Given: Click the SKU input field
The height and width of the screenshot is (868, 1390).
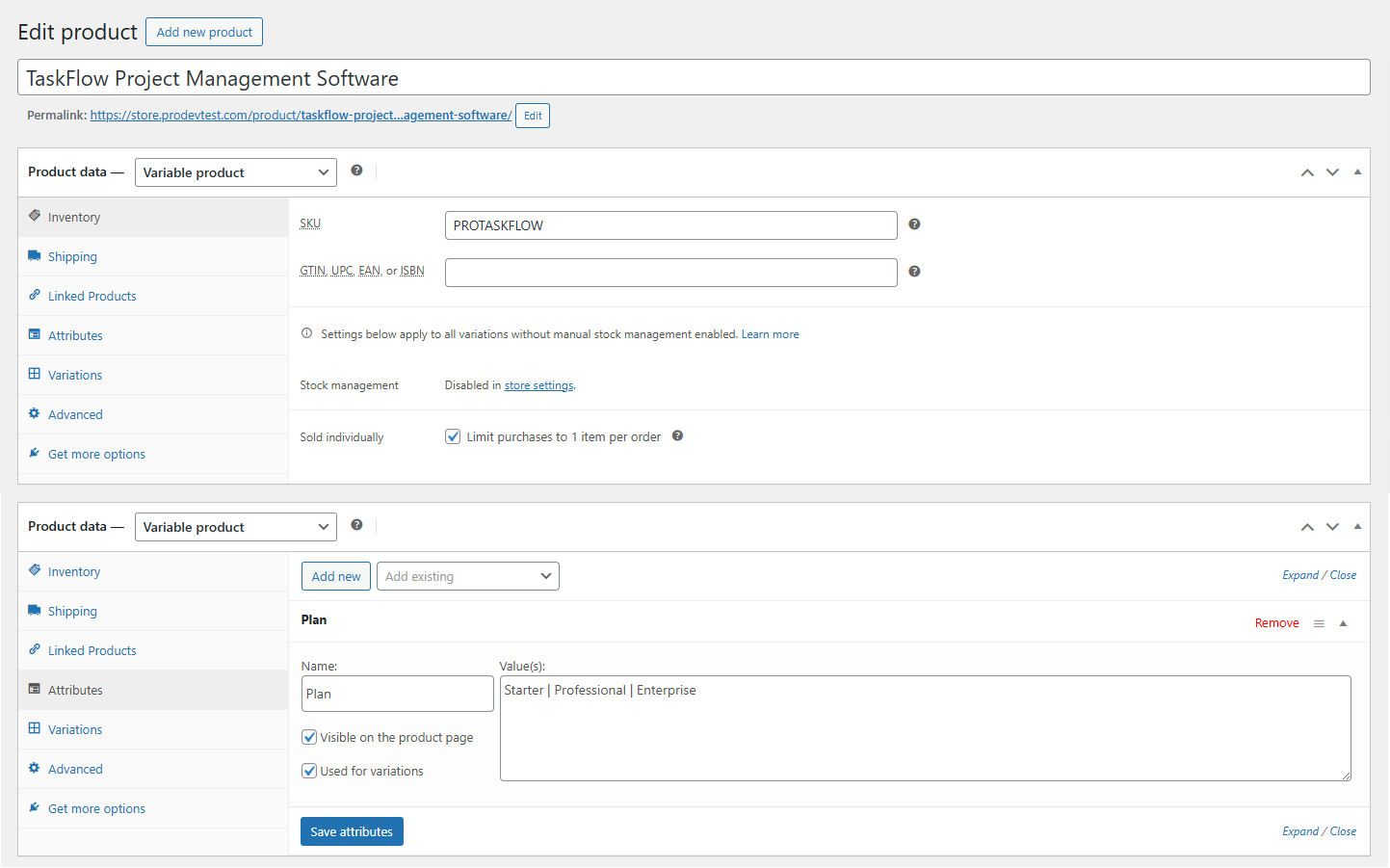Looking at the screenshot, I should tap(671, 225).
